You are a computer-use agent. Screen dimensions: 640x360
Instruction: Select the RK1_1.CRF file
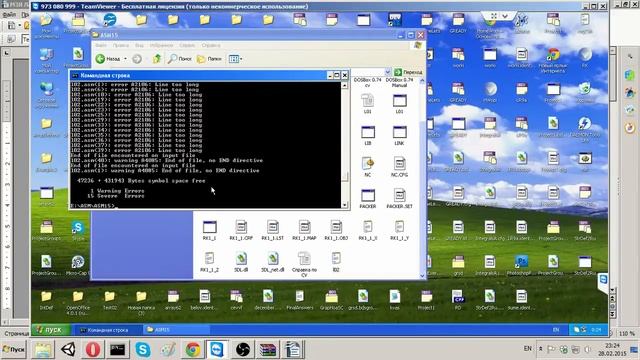pos(241,230)
